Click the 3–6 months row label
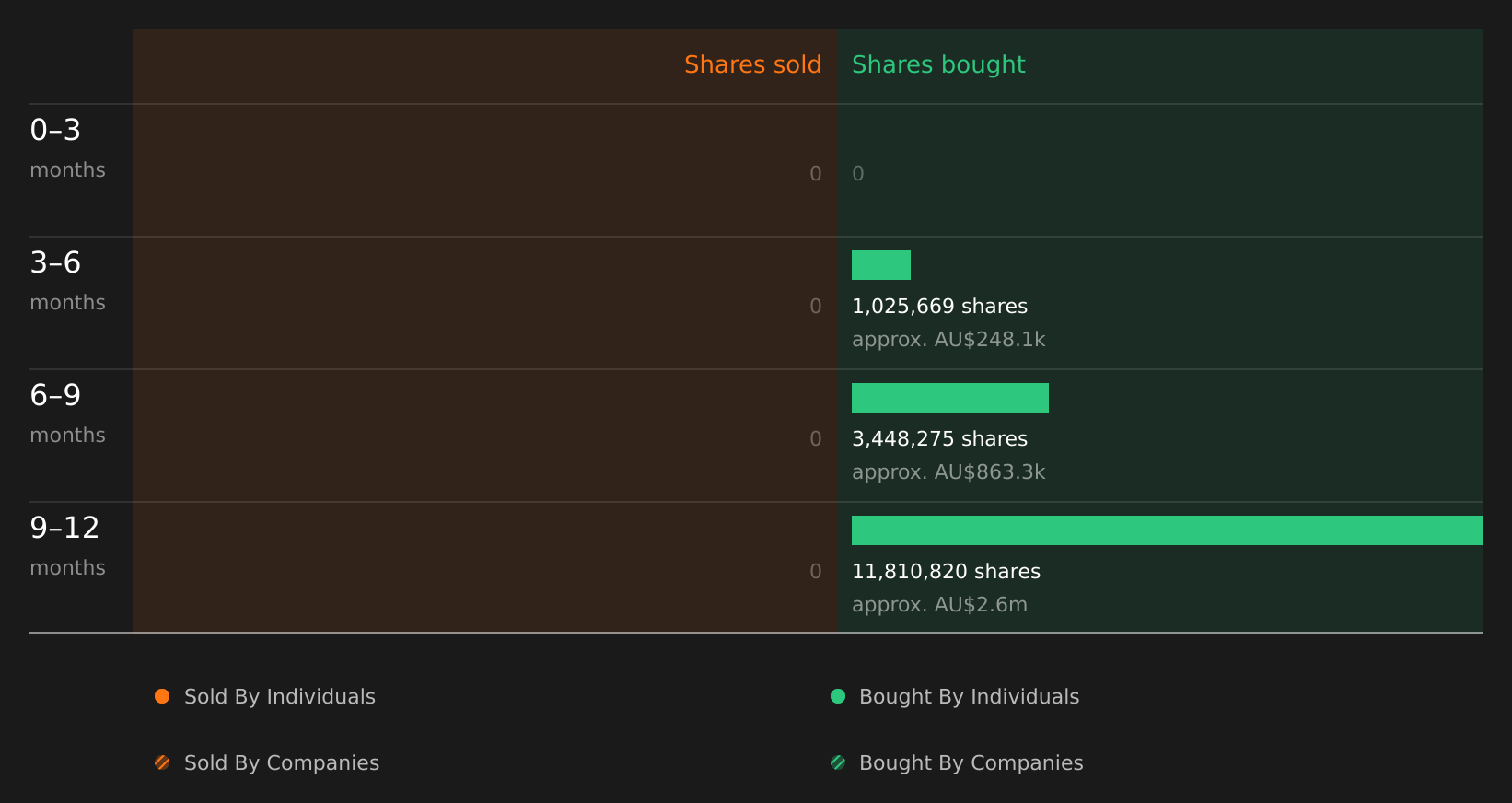The height and width of the screenshot is (803, 1512). click(x=67, y=282)
